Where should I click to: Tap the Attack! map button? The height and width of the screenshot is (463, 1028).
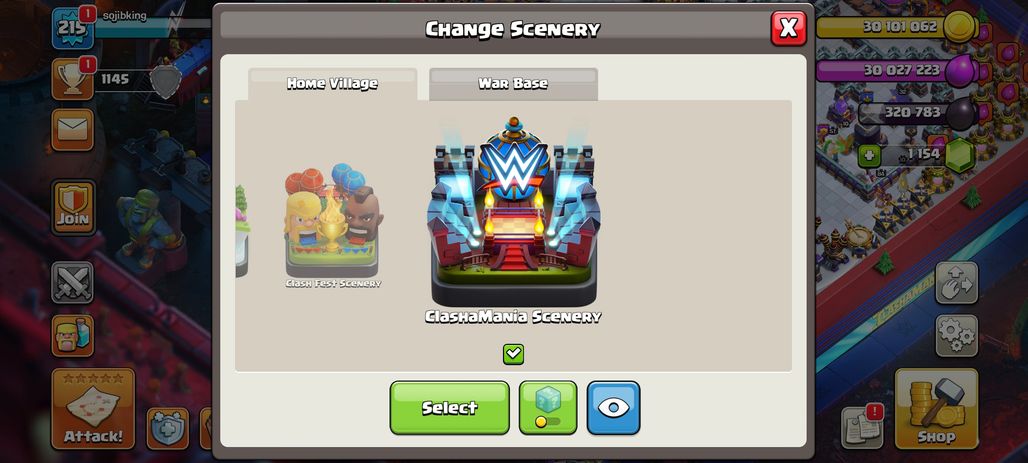pos(93,409)
